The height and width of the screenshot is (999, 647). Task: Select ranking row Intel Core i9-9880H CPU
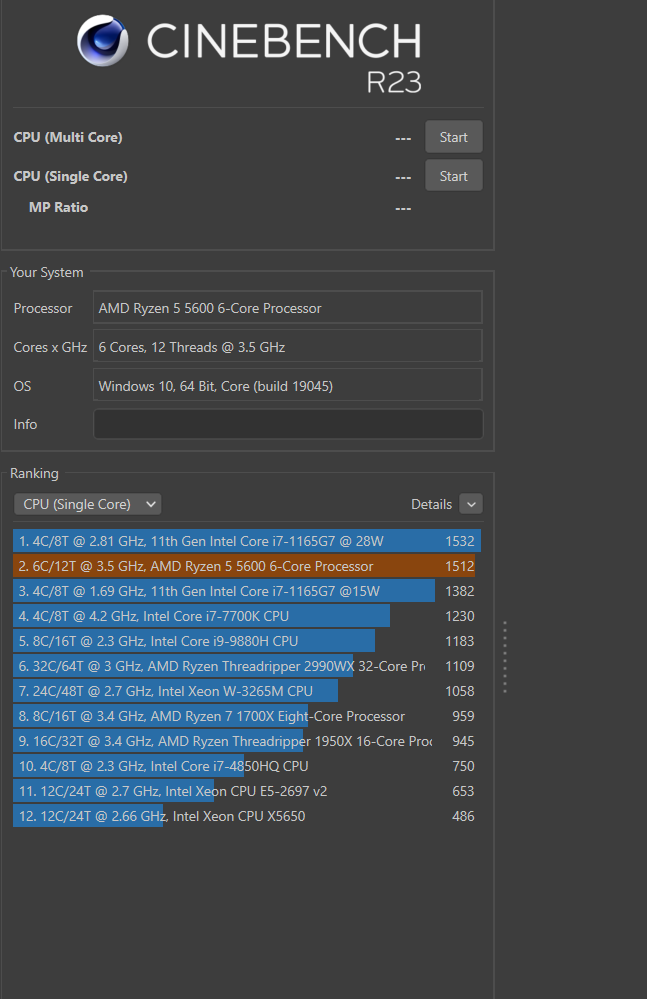click(246, 641)
